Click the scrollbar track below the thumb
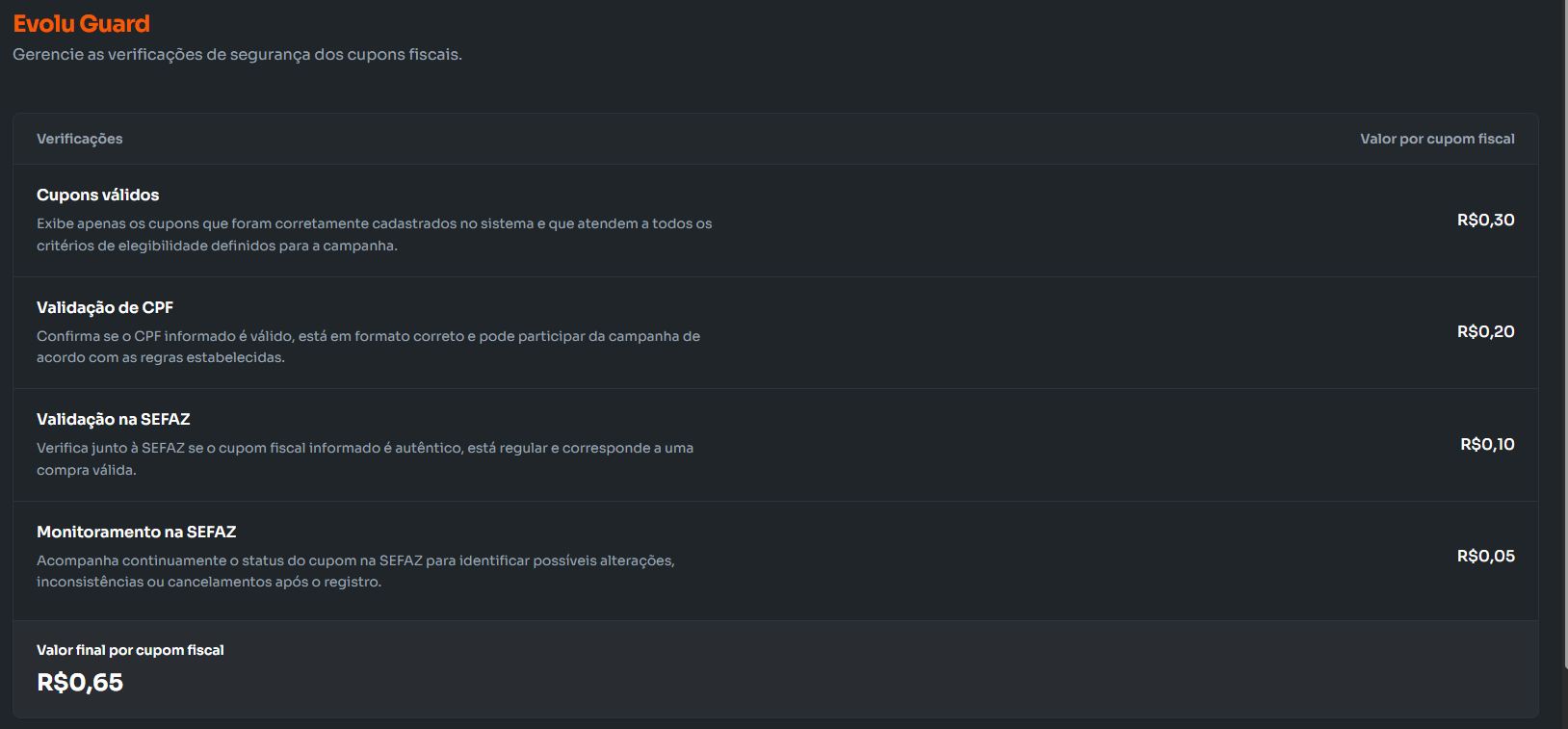Viewport: 1568px width, 729px height. pos(1562,698)
